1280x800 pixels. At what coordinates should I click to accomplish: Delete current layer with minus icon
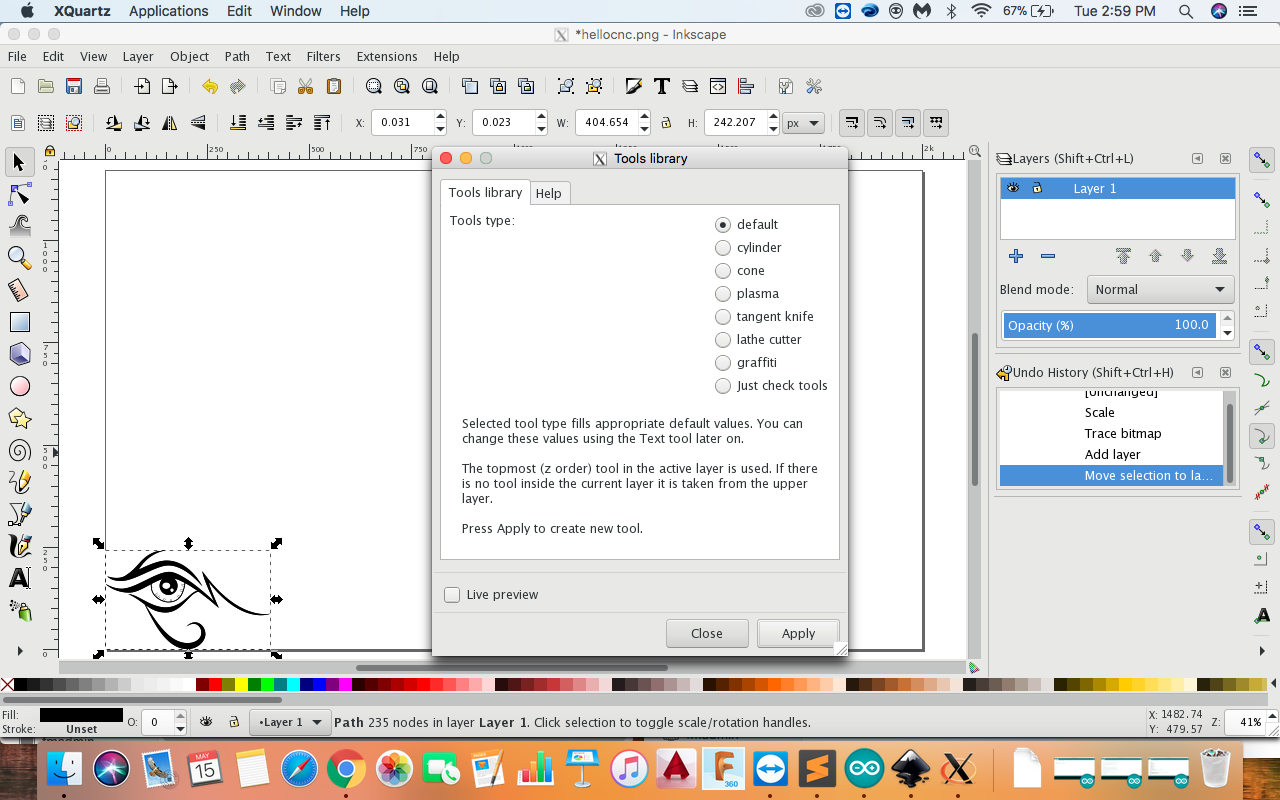(1048, 256)
